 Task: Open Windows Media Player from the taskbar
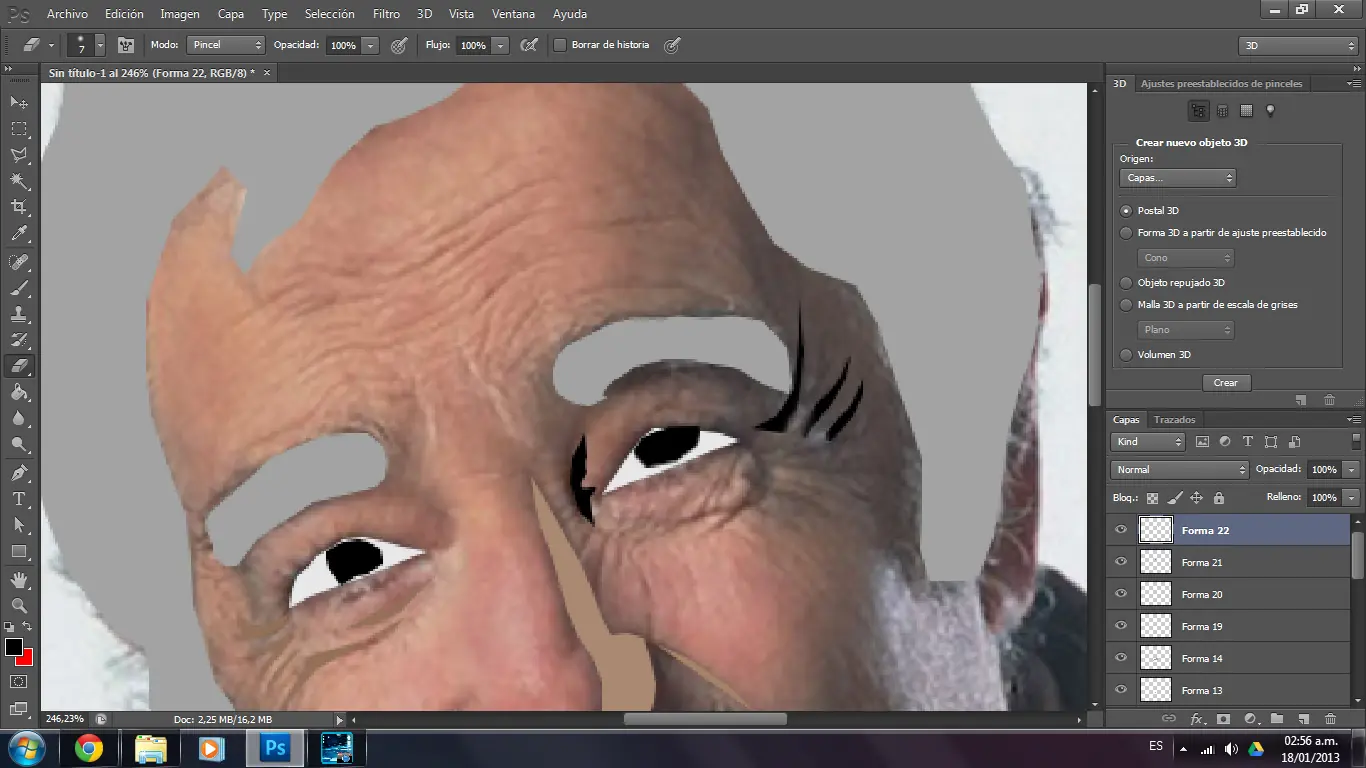click(211, 748)
